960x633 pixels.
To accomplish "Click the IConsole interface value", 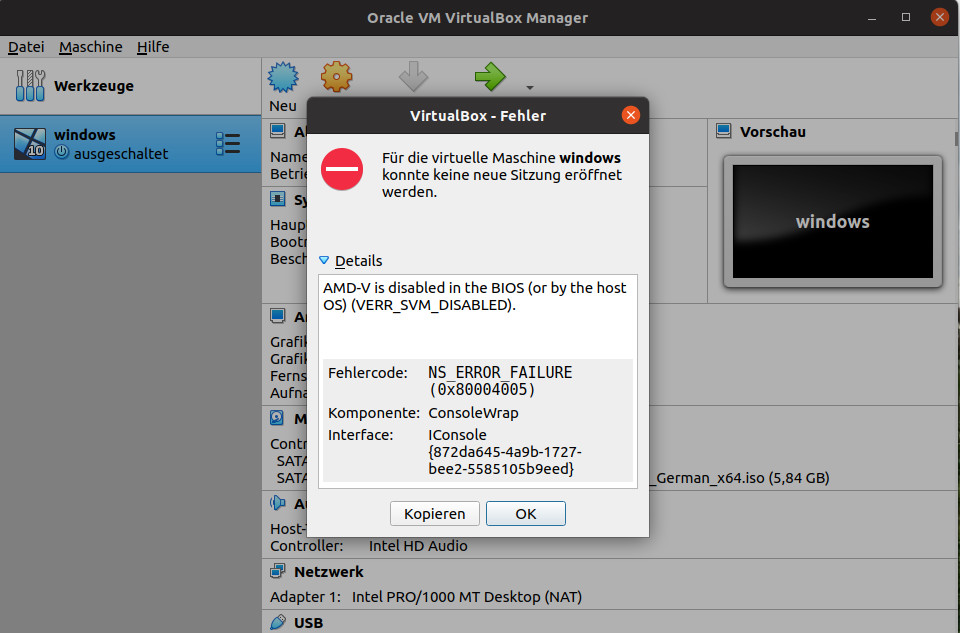I will 505,452.
